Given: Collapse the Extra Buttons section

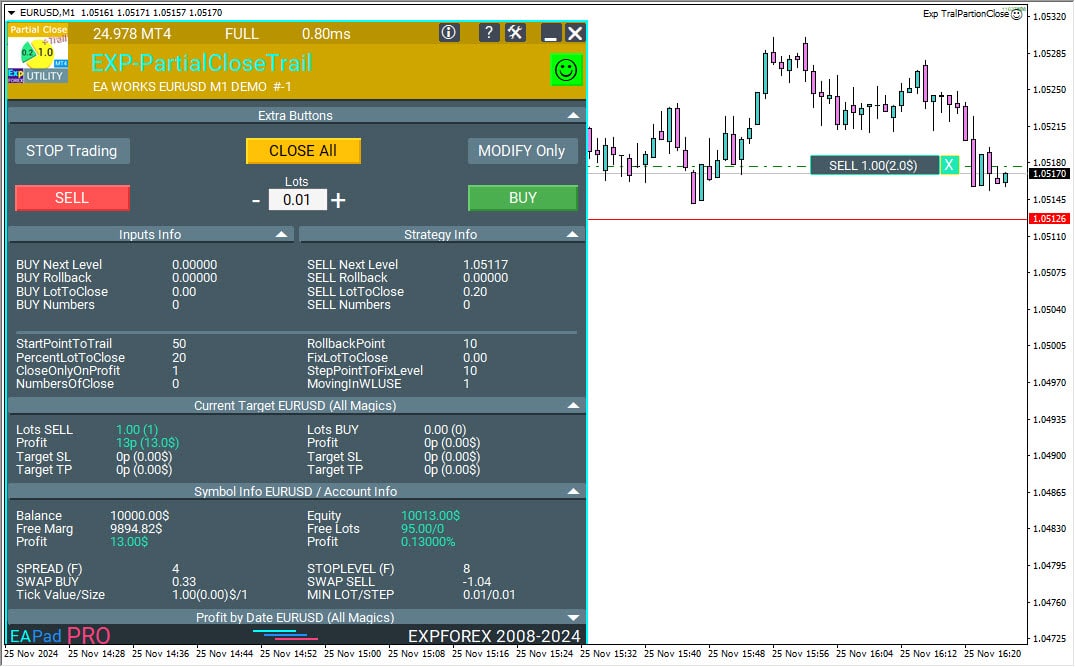Looking at the screenshot, I should tap(573, 116).
